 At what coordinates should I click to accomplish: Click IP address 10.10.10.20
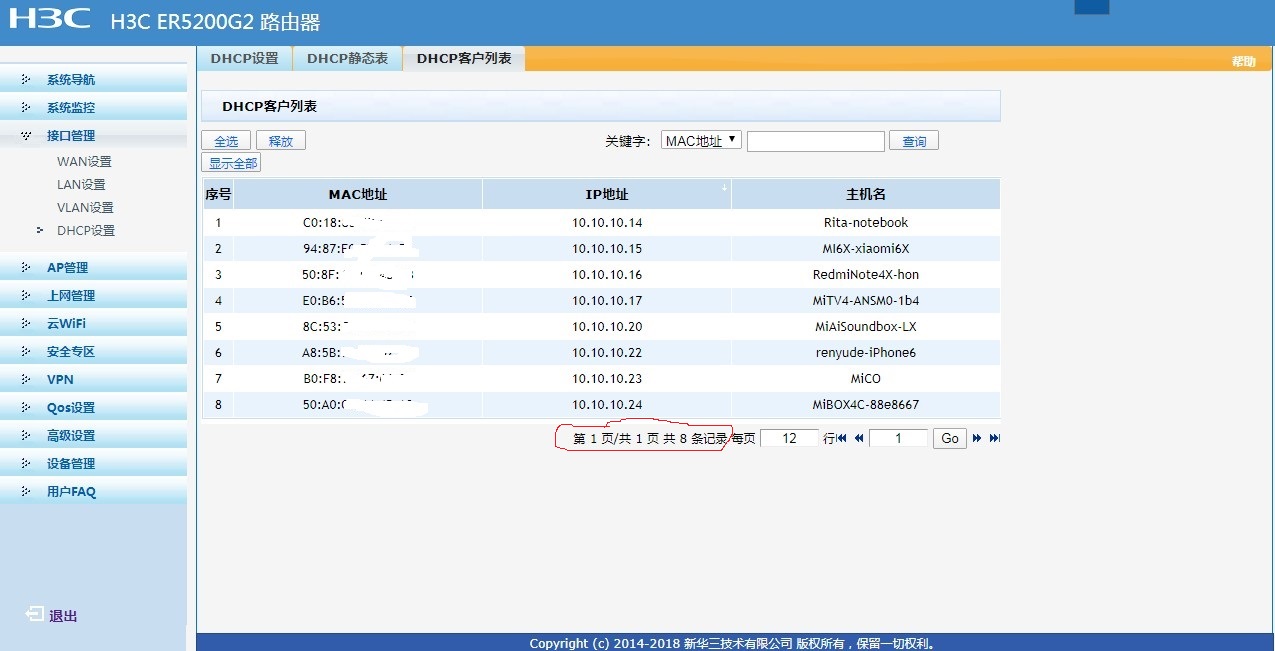[x=607, y=327]
